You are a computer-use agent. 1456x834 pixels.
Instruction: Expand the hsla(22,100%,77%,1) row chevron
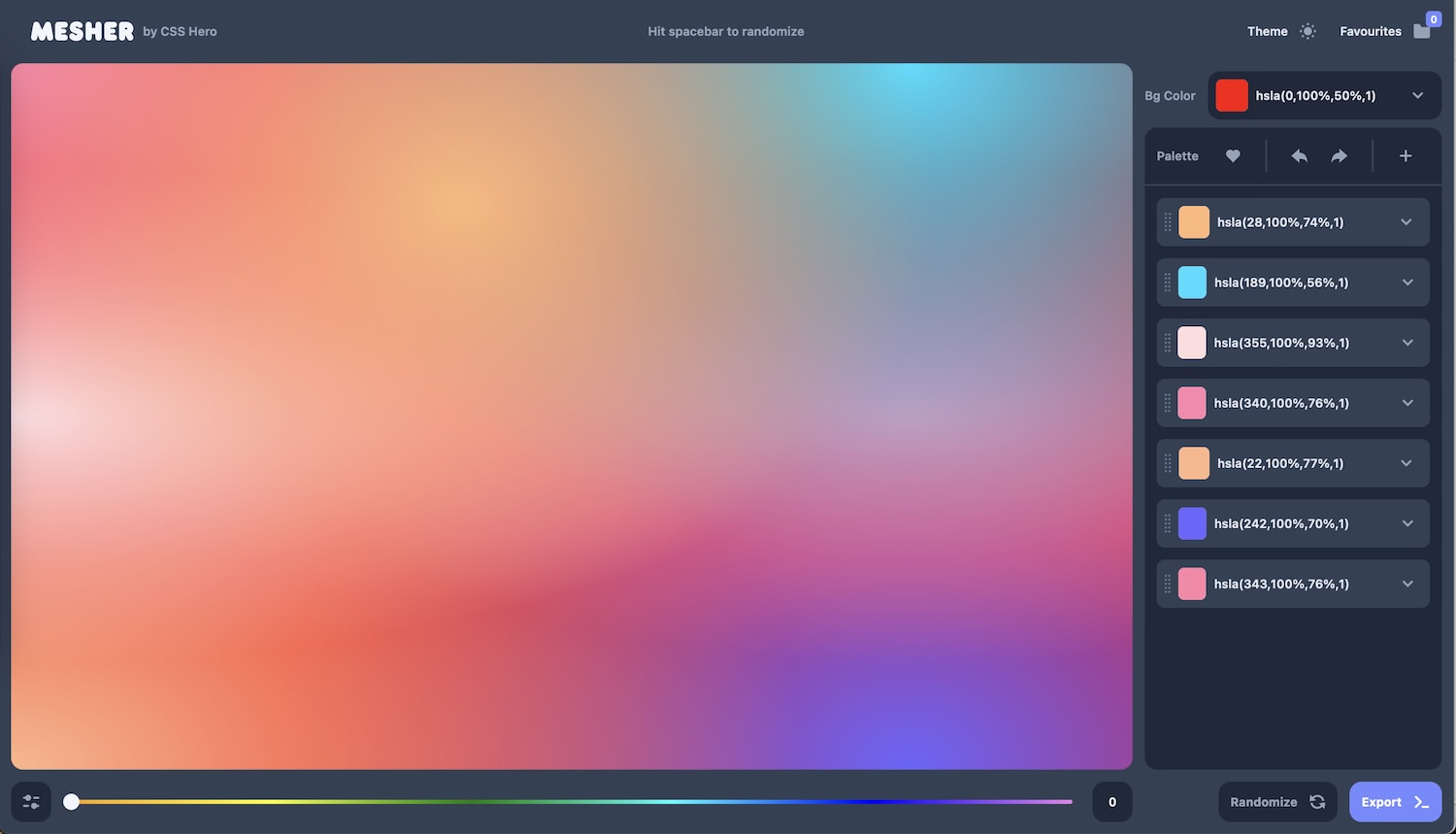tap(1406, 463)
